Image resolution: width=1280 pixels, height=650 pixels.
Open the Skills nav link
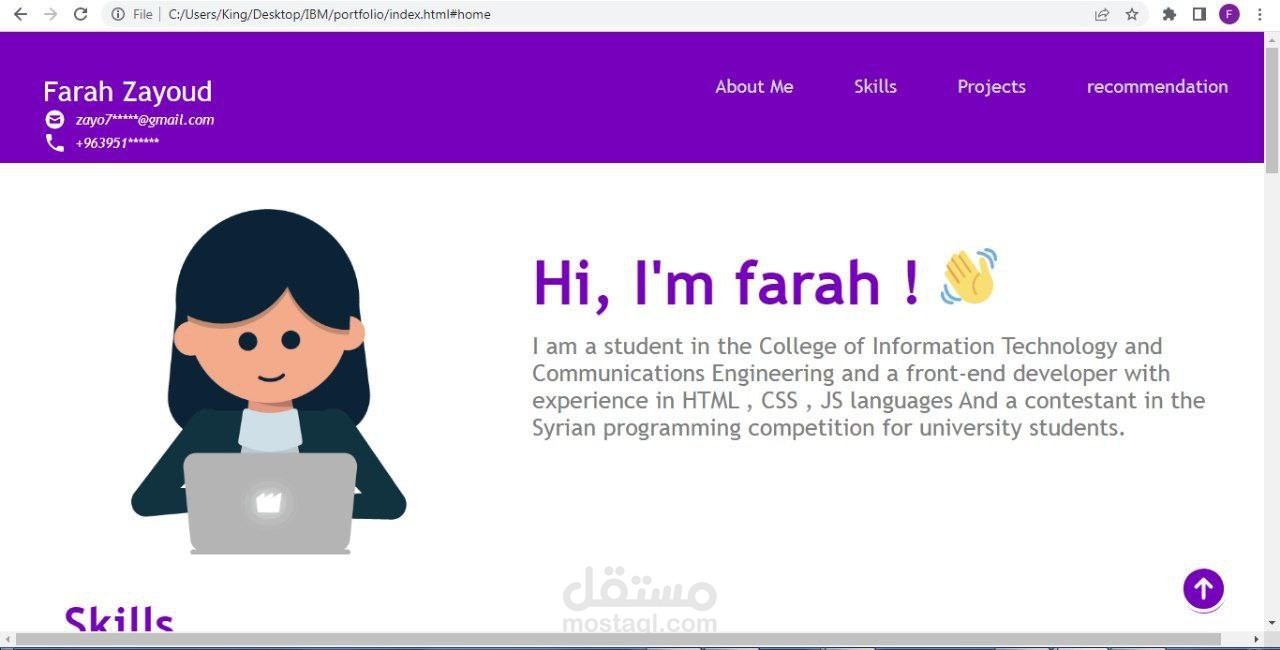pyautogui.click(x=875, y=87)
